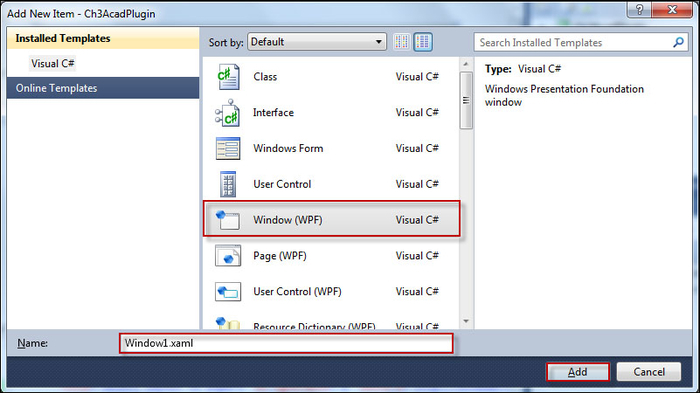Image resolution: width=700 pixels, height=393 pixels.
Task: Switch to small icons view
Action: tap(401, 42)
